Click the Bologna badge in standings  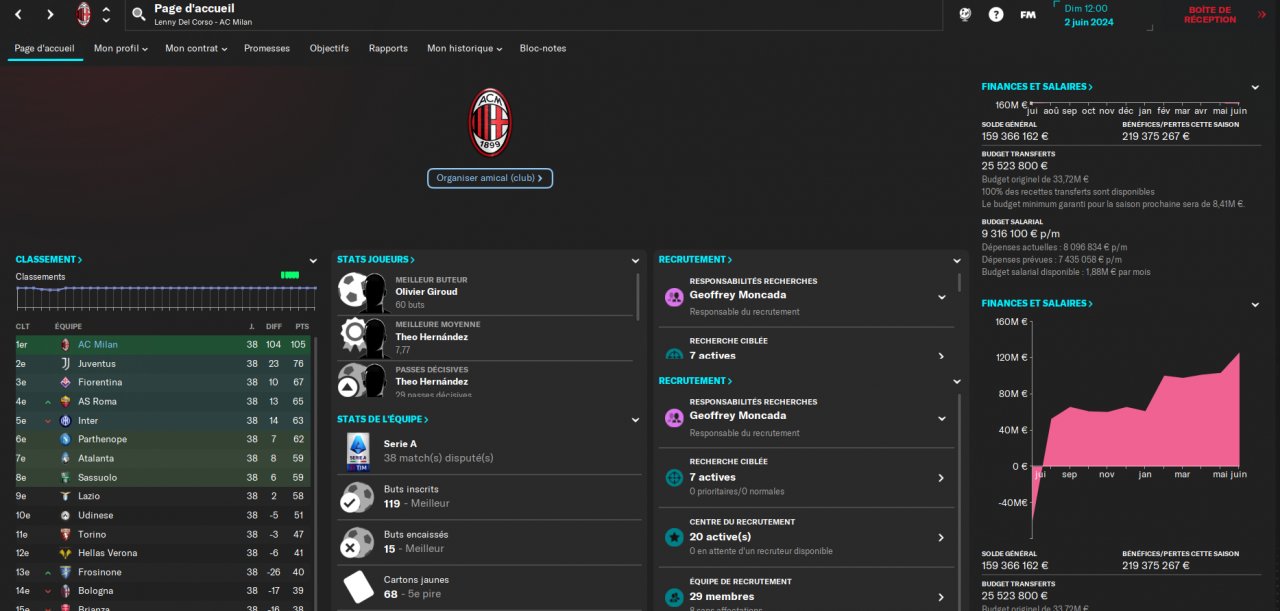(x=66, y=591)
